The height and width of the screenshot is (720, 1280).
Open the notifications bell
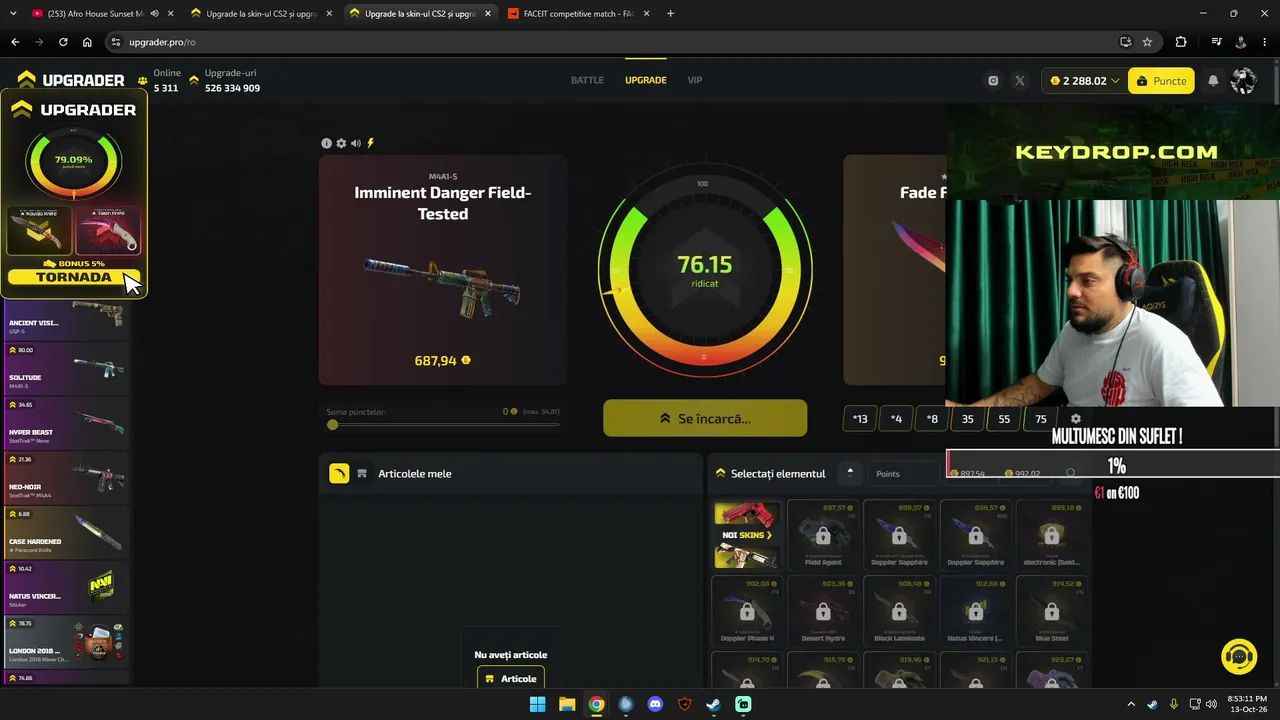coord(1213,81)
